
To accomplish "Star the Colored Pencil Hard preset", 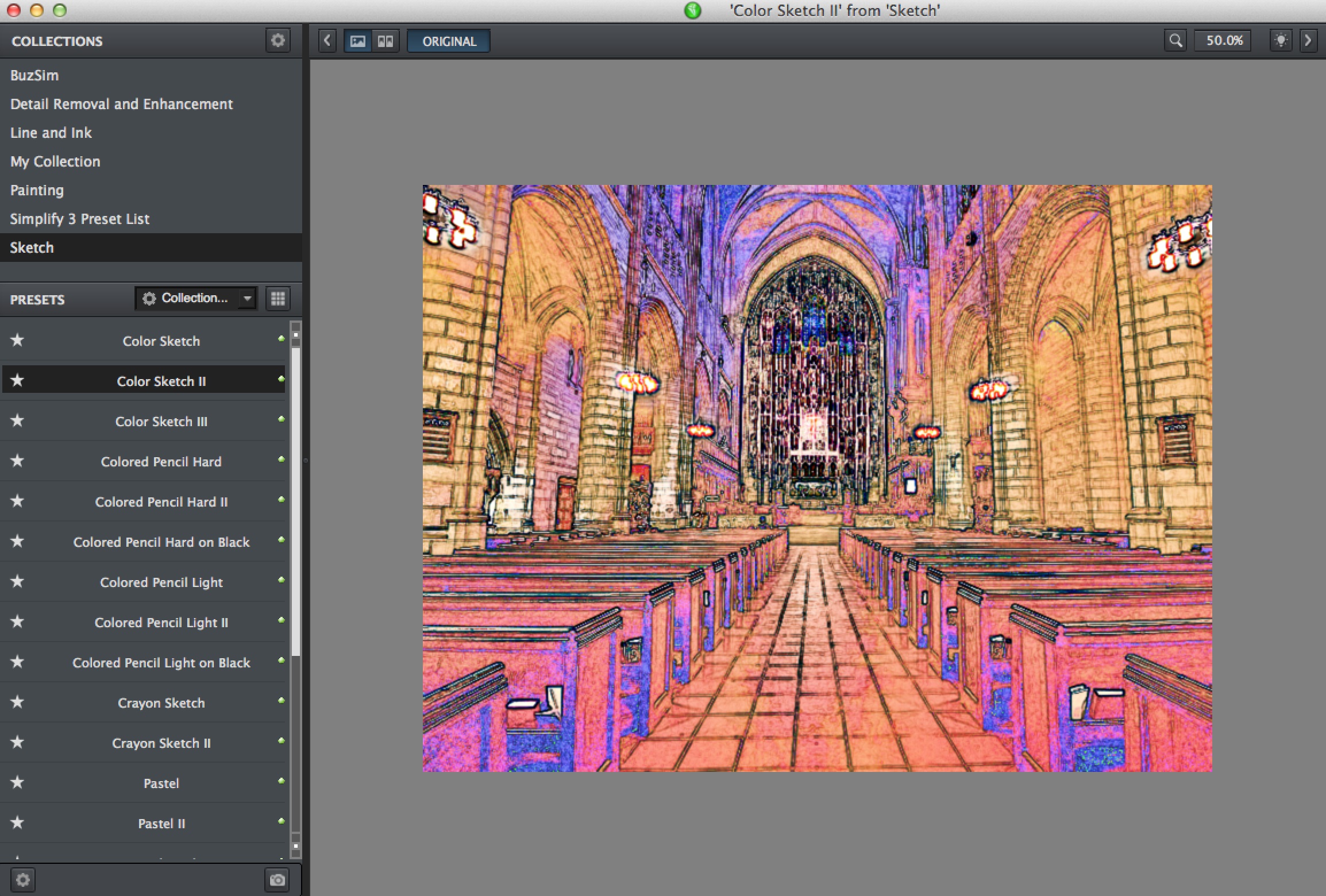I will coord(17,461).
